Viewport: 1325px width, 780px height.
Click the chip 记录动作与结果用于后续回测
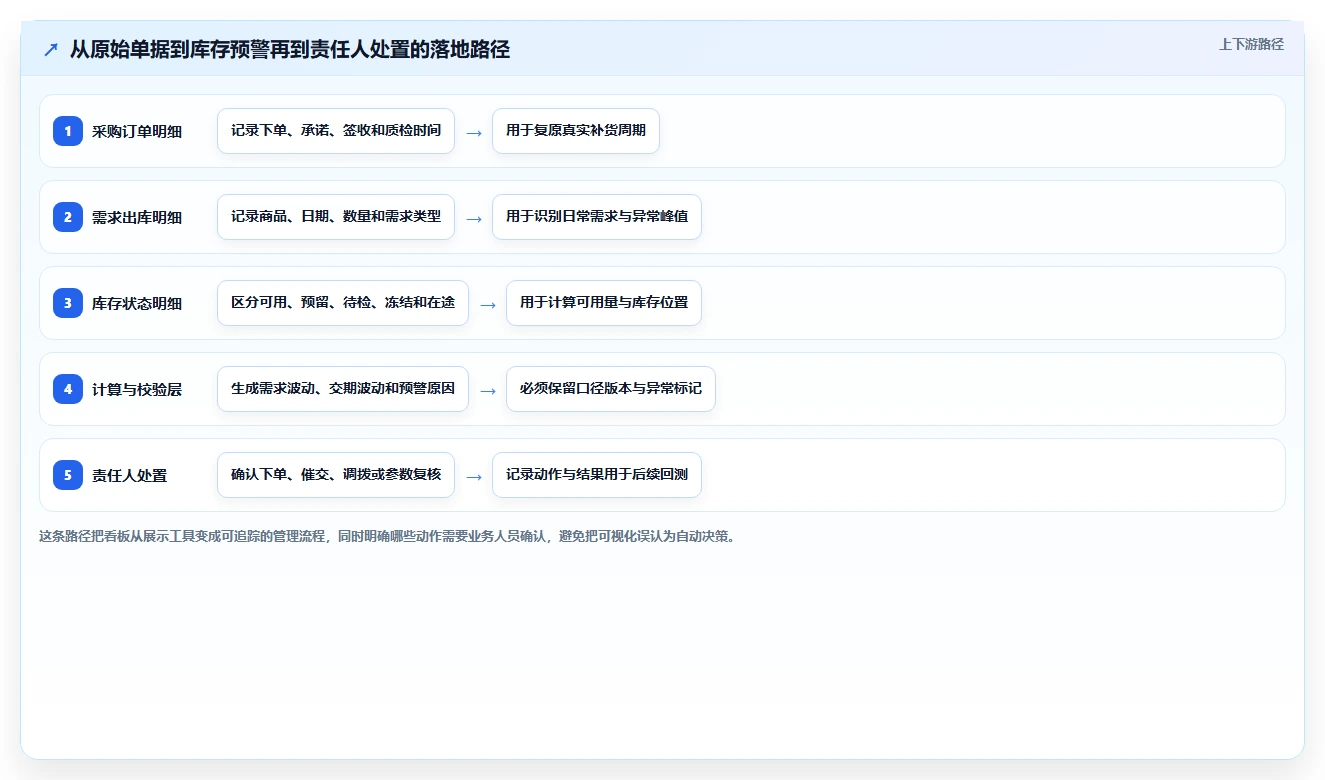coord(597,475)
